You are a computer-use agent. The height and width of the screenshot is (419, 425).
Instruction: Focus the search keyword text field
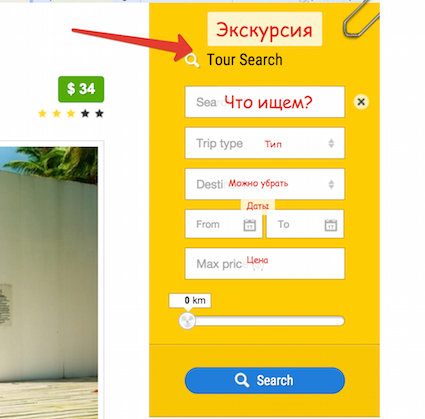coord(265,102)
